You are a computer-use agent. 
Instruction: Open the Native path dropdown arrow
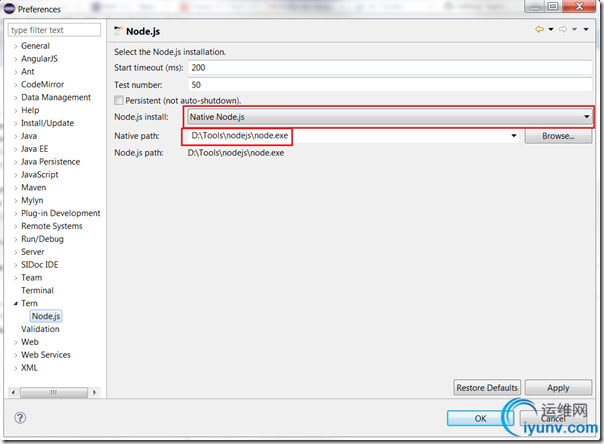[x=514, y=136]
